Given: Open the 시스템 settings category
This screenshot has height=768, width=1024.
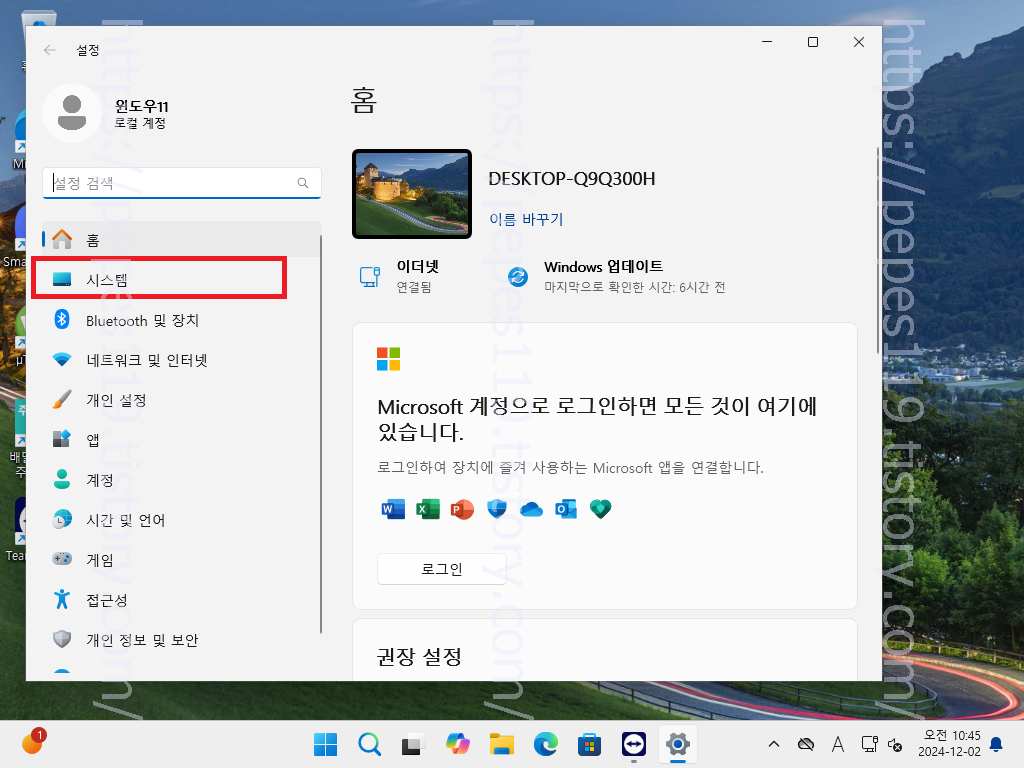Looking at the screenshot, I should coord(182,280).
